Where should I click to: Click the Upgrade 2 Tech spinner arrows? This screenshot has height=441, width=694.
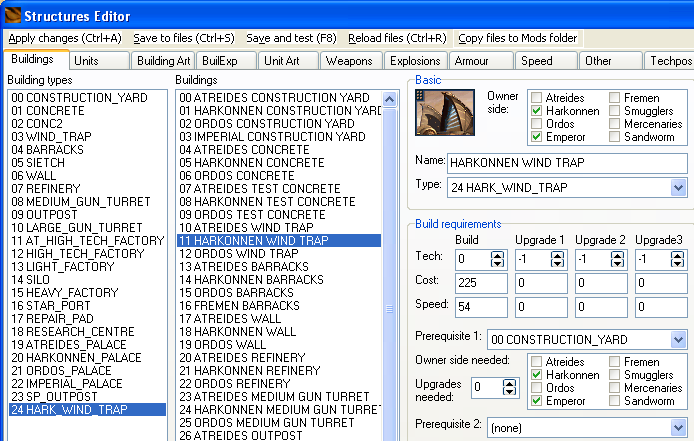click(x=617, y=259)
